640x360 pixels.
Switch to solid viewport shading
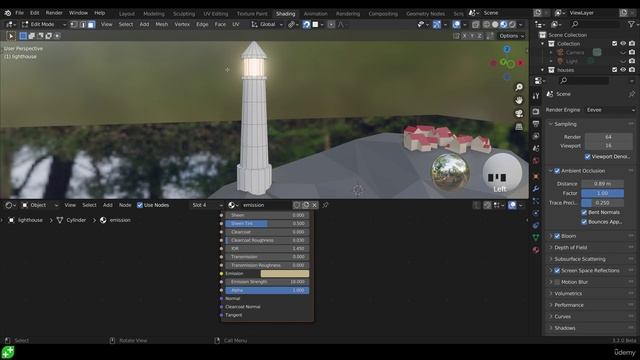pyautogui.click(x=495, y=24)
